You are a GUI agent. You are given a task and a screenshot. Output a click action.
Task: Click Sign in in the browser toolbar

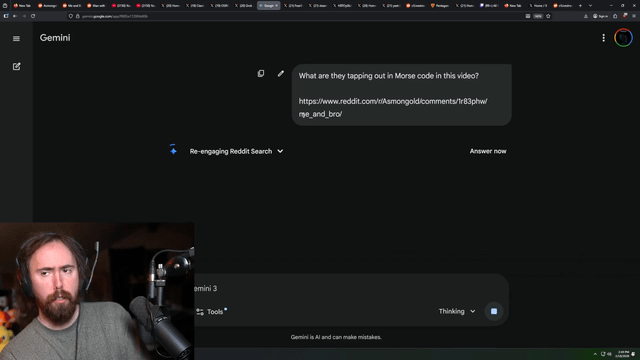[601, 16]
